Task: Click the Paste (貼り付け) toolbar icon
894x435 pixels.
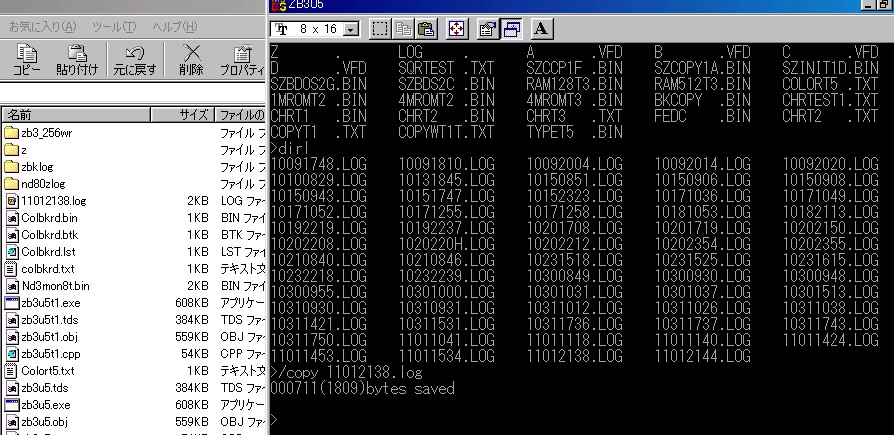Action: [x=77, y=59]
